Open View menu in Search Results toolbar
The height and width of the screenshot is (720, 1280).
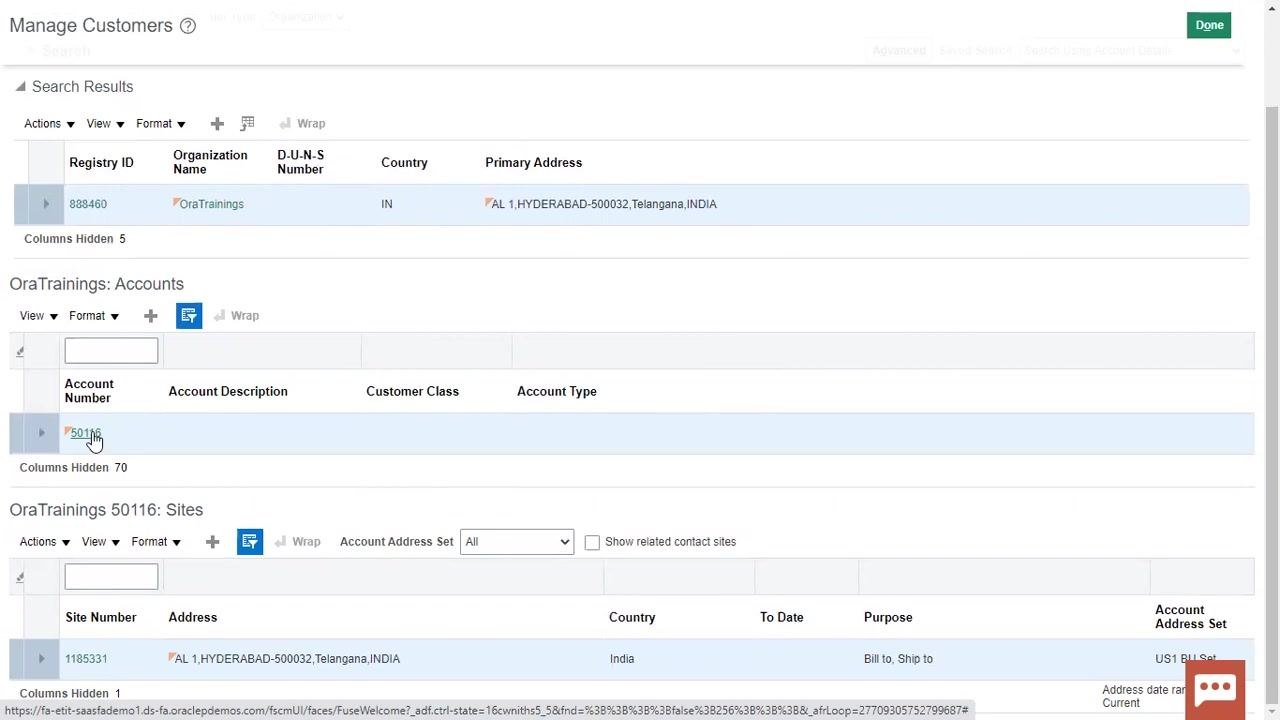pyautogui.click(x=105, y=123)
